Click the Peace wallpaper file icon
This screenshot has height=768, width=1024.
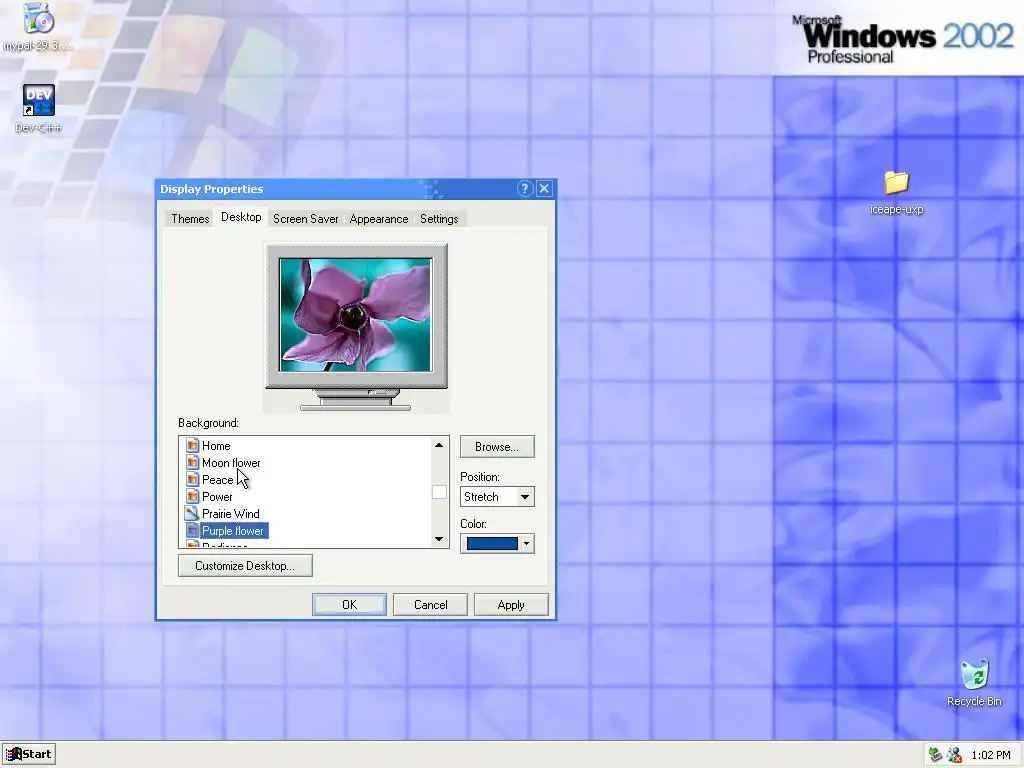(192, 479)
